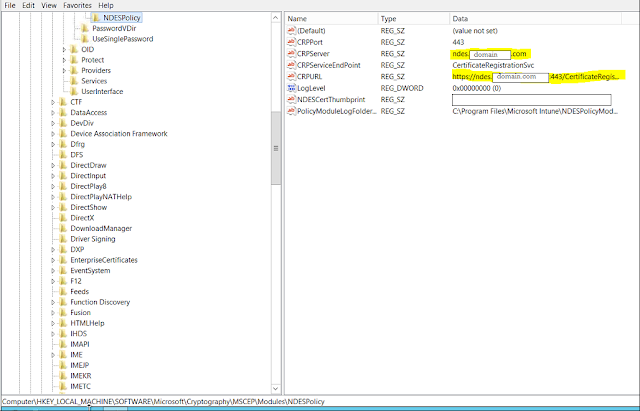Select the NDESPolicy folder icon
The width and height of the screenshot is (640, 411).
click(96, 18)
